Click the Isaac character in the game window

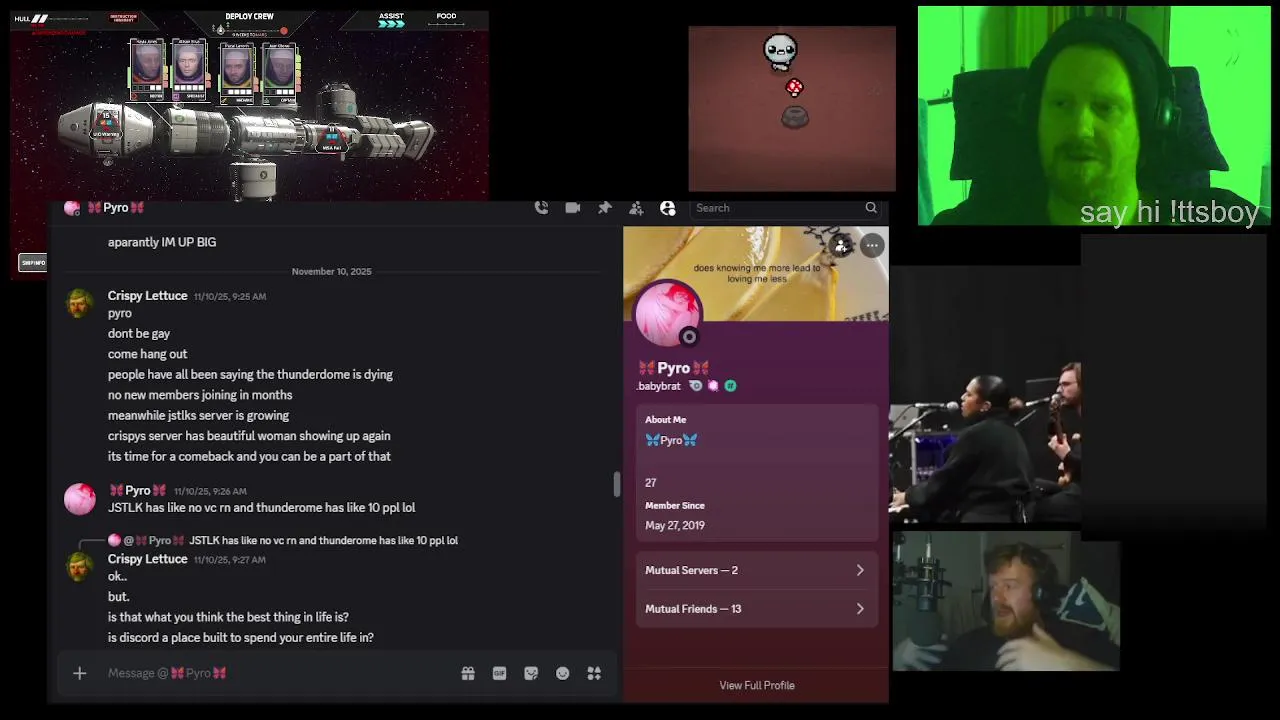(780, 50)
